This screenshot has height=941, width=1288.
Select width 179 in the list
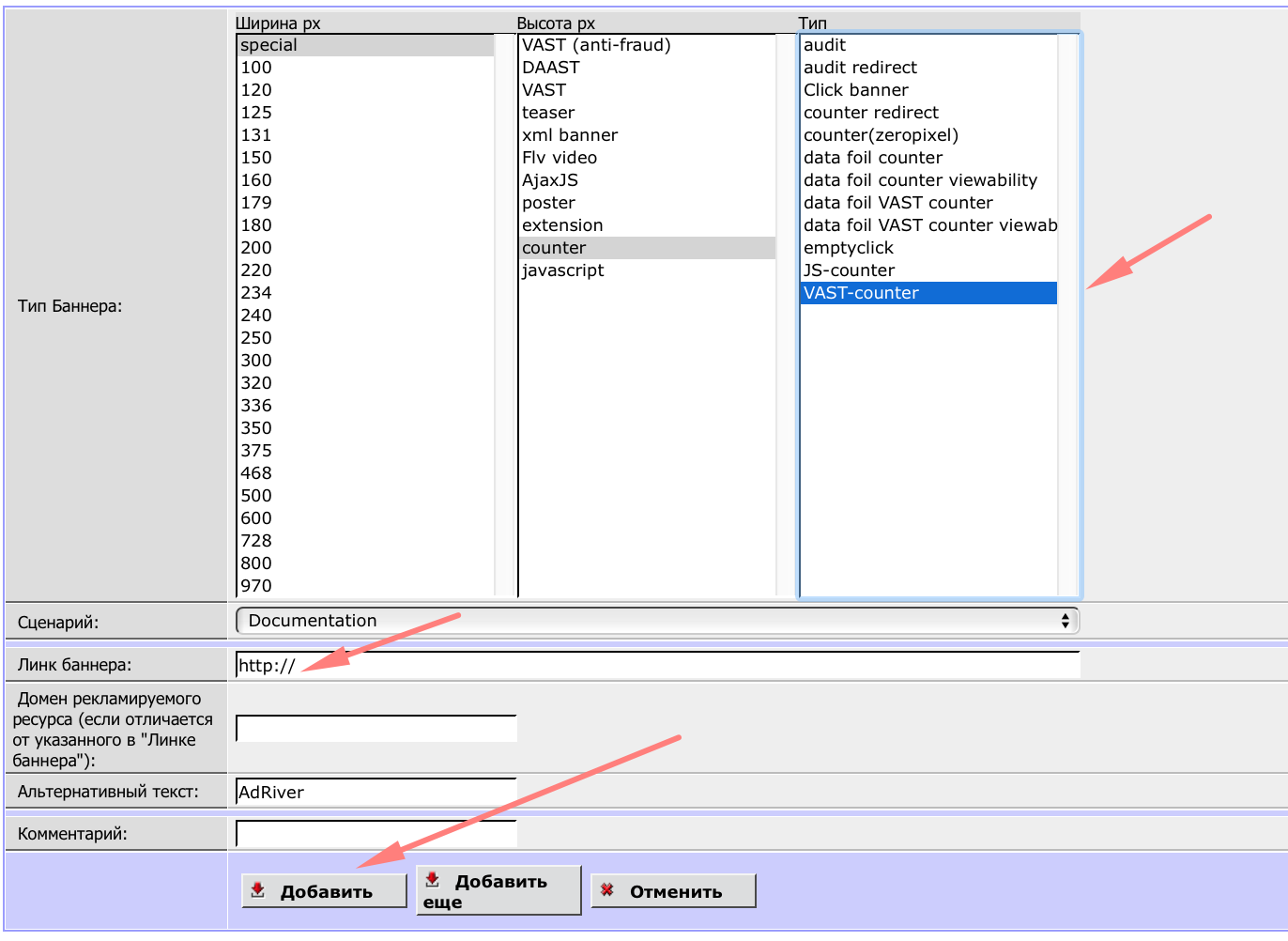[x=365, y=203]
